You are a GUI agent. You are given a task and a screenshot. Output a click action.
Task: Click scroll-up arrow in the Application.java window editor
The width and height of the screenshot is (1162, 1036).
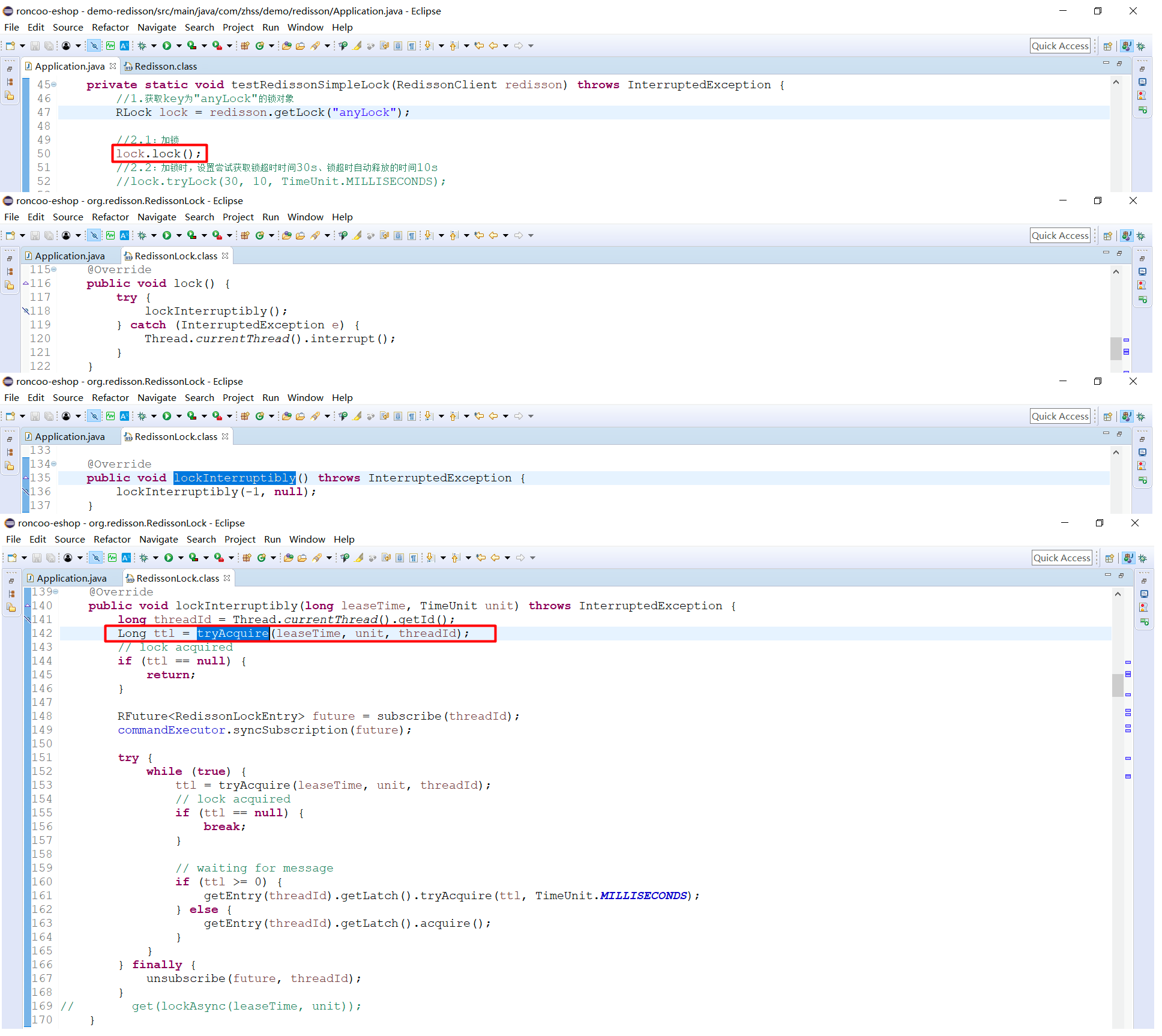point(1116,82)
